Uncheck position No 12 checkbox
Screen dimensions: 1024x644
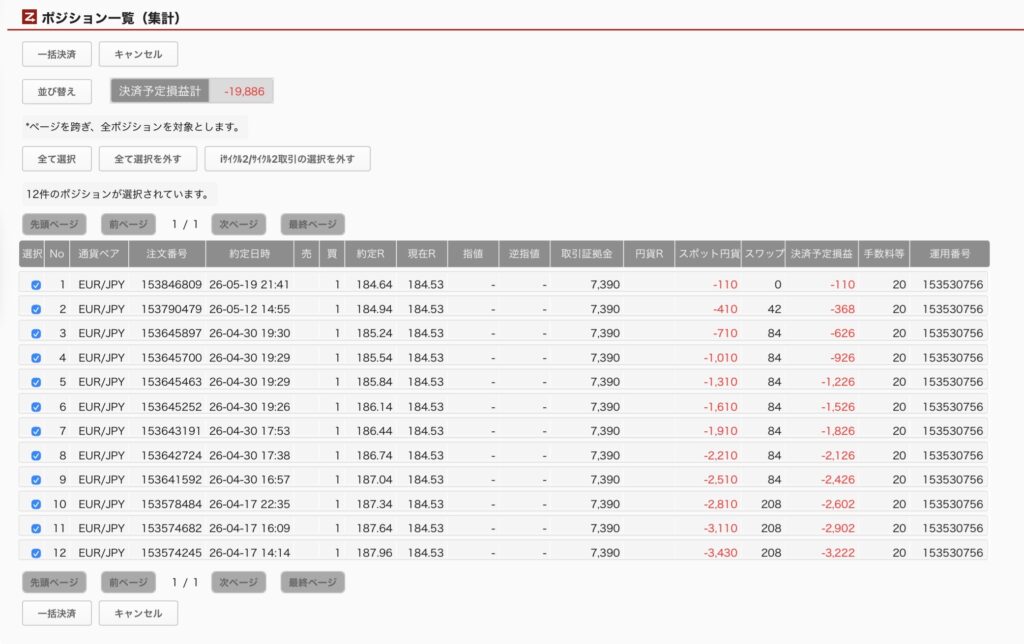click(36, 553)
